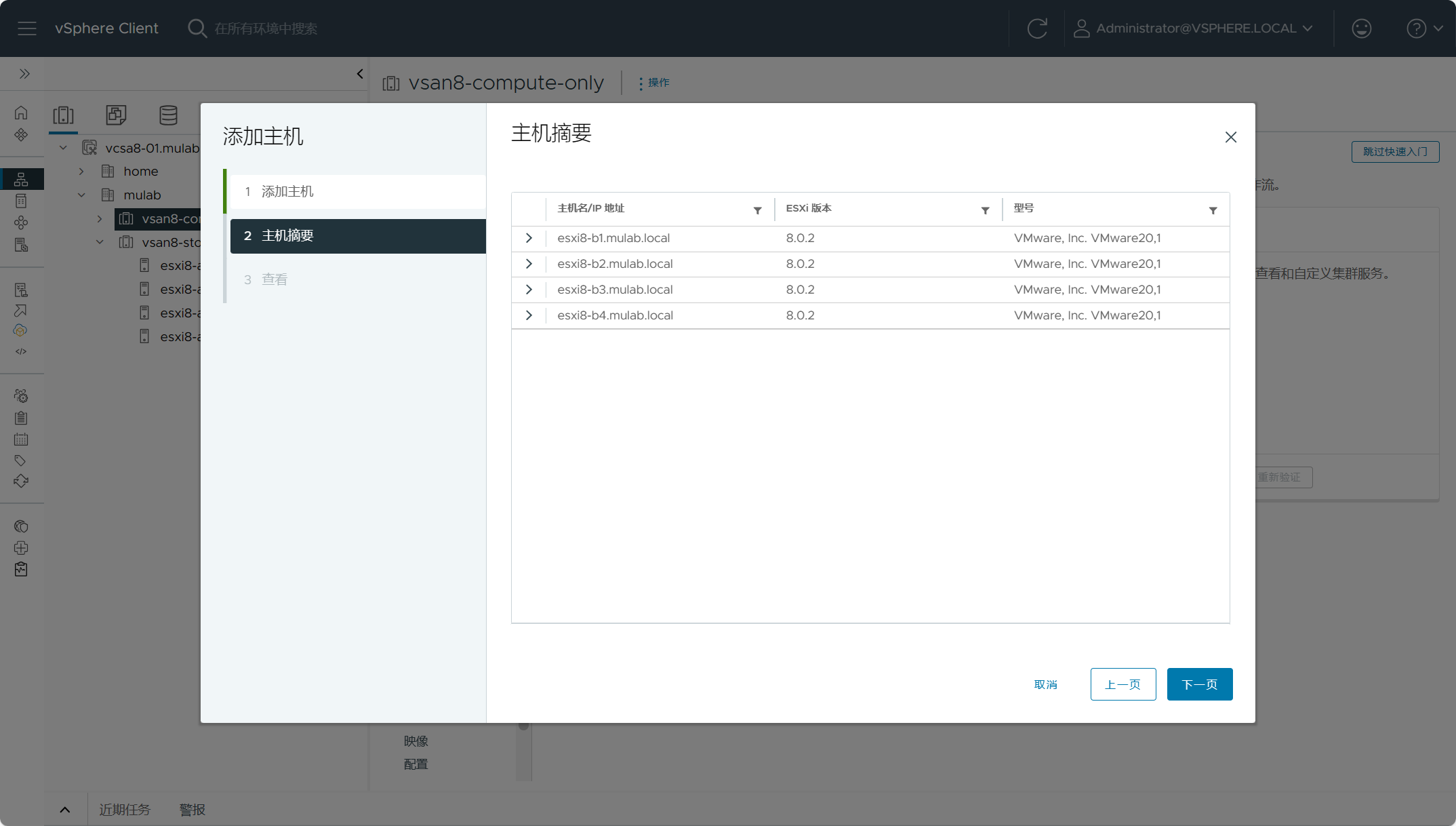Filter the ESXi 版本 column
The width and height of the screenshot is (1456, 826).
(986, 211)
